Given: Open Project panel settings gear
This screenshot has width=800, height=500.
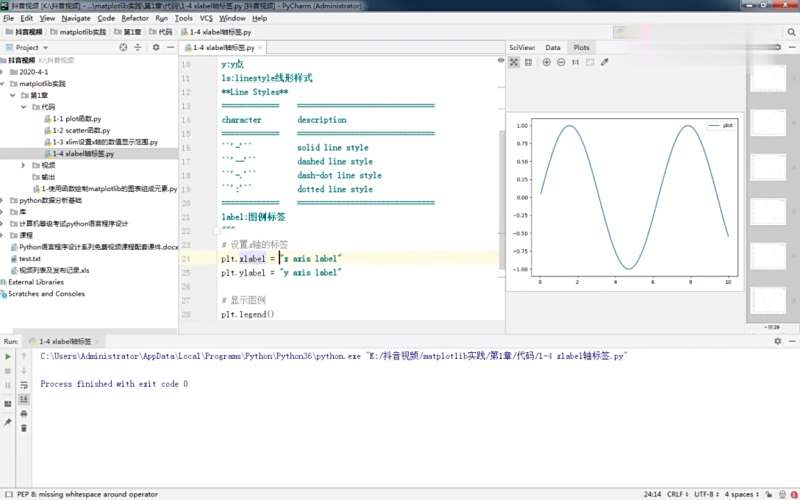Looking at the screenshot, I should [156, 47].
